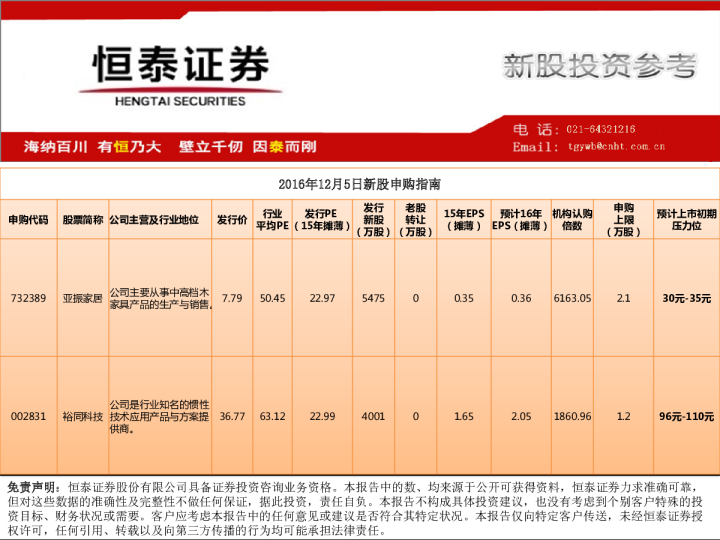Screen dimensions: 720x540
Task: Click the subscription multiple 6163.05
Action: point(572,298)
